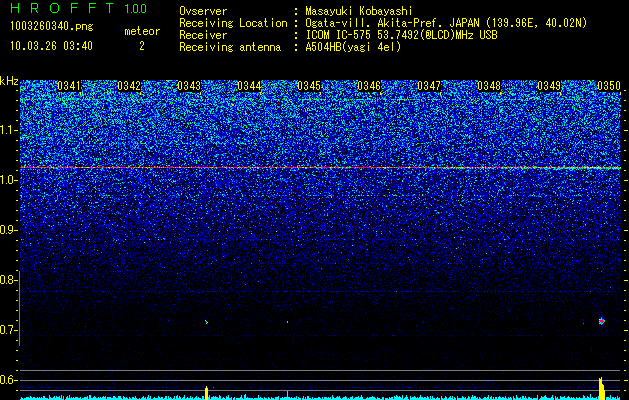Click the 0343 time marker

[x=189, y=86]
